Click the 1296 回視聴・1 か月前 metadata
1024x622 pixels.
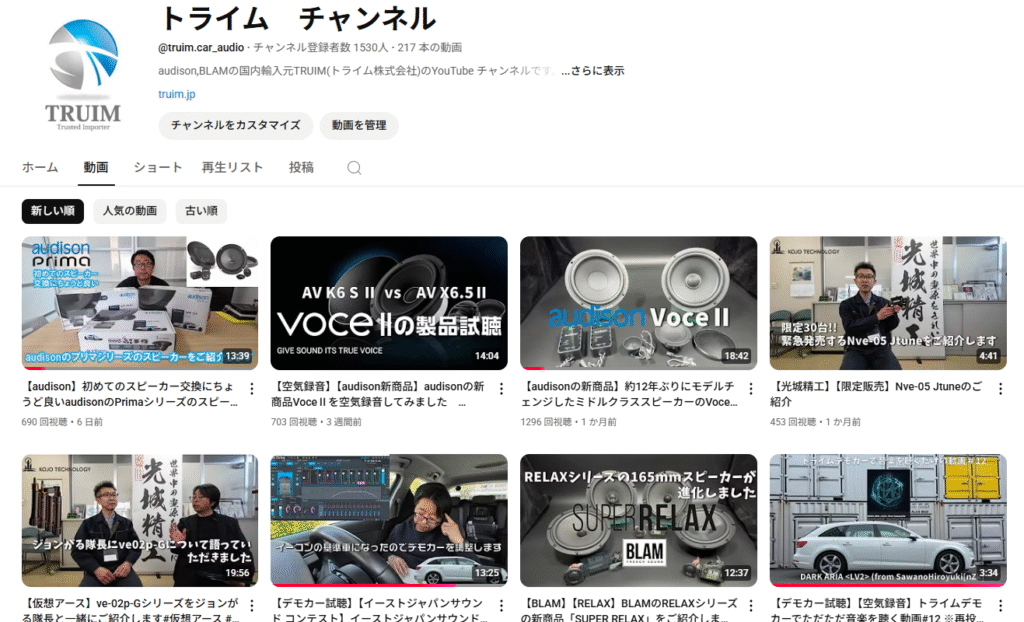tap(569, 422)
